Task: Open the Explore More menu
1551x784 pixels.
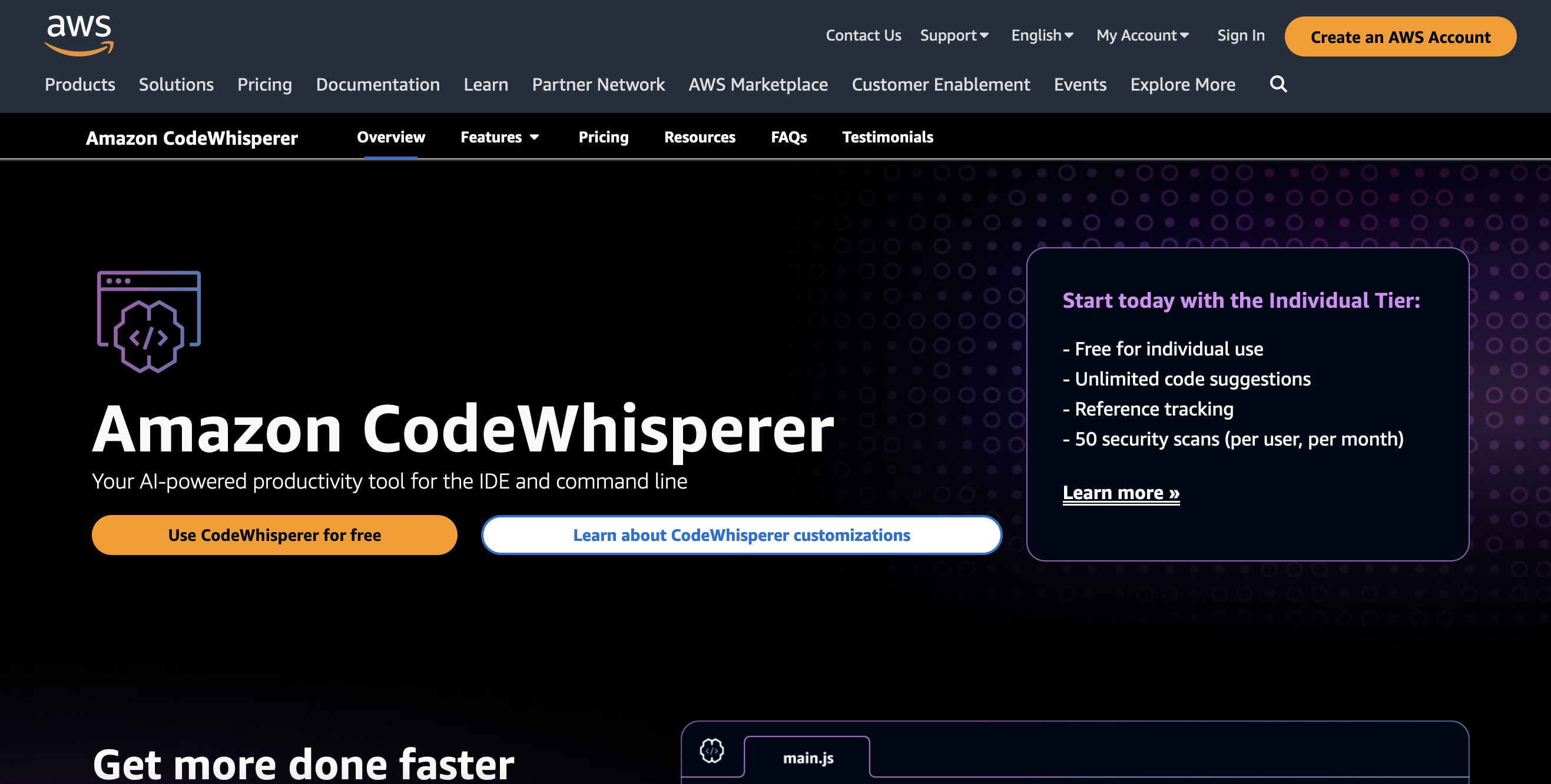Action: (x=1182, y=84)
